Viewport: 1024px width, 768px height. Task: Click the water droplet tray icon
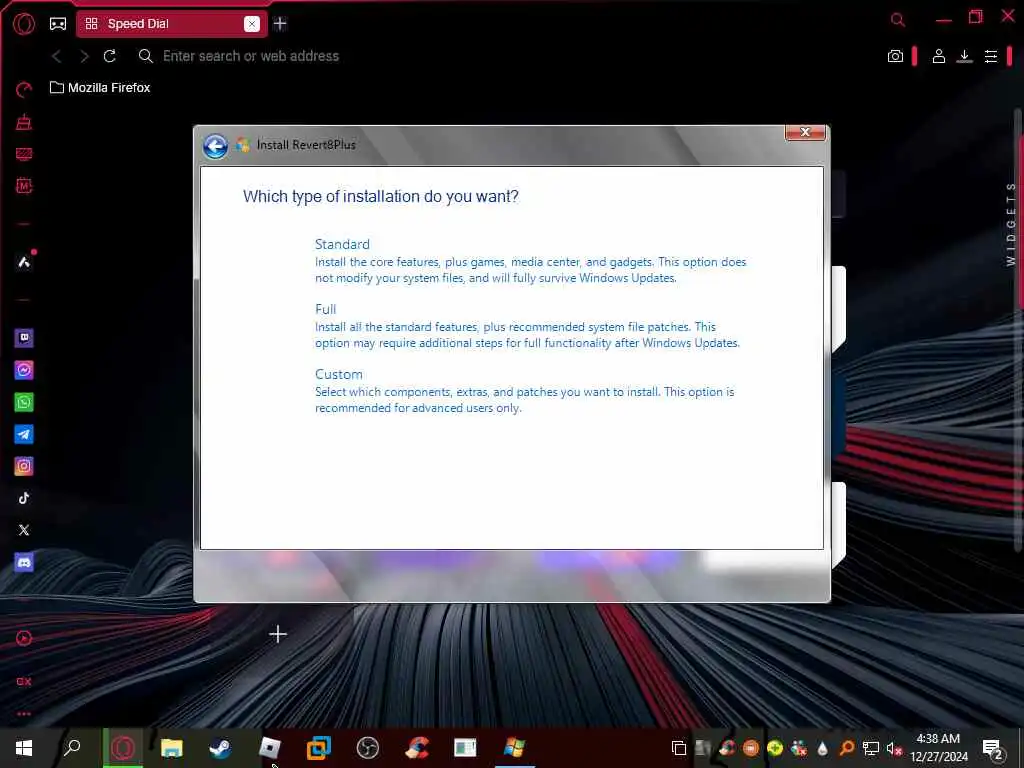pos(822,748)
